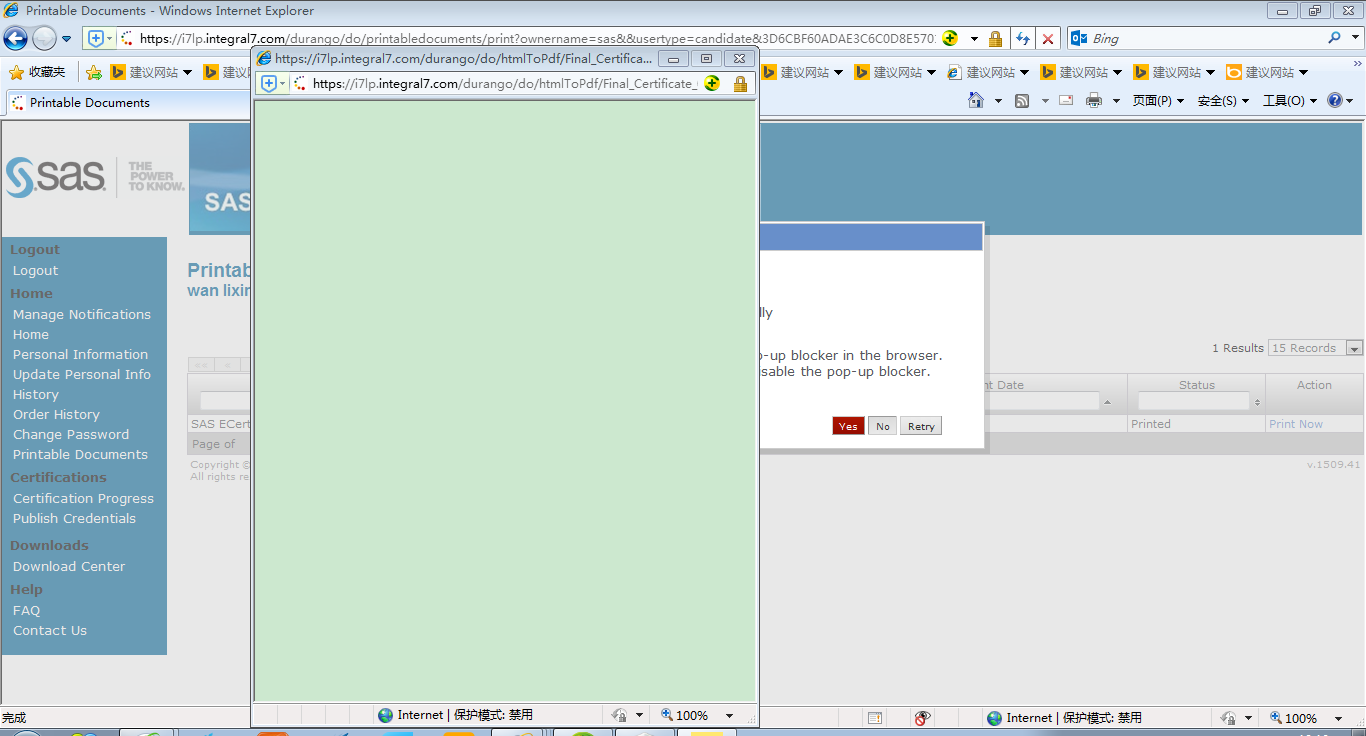1366x736 pixels.
Task: Click Yes in the dialog
Action: coord(848,426)
